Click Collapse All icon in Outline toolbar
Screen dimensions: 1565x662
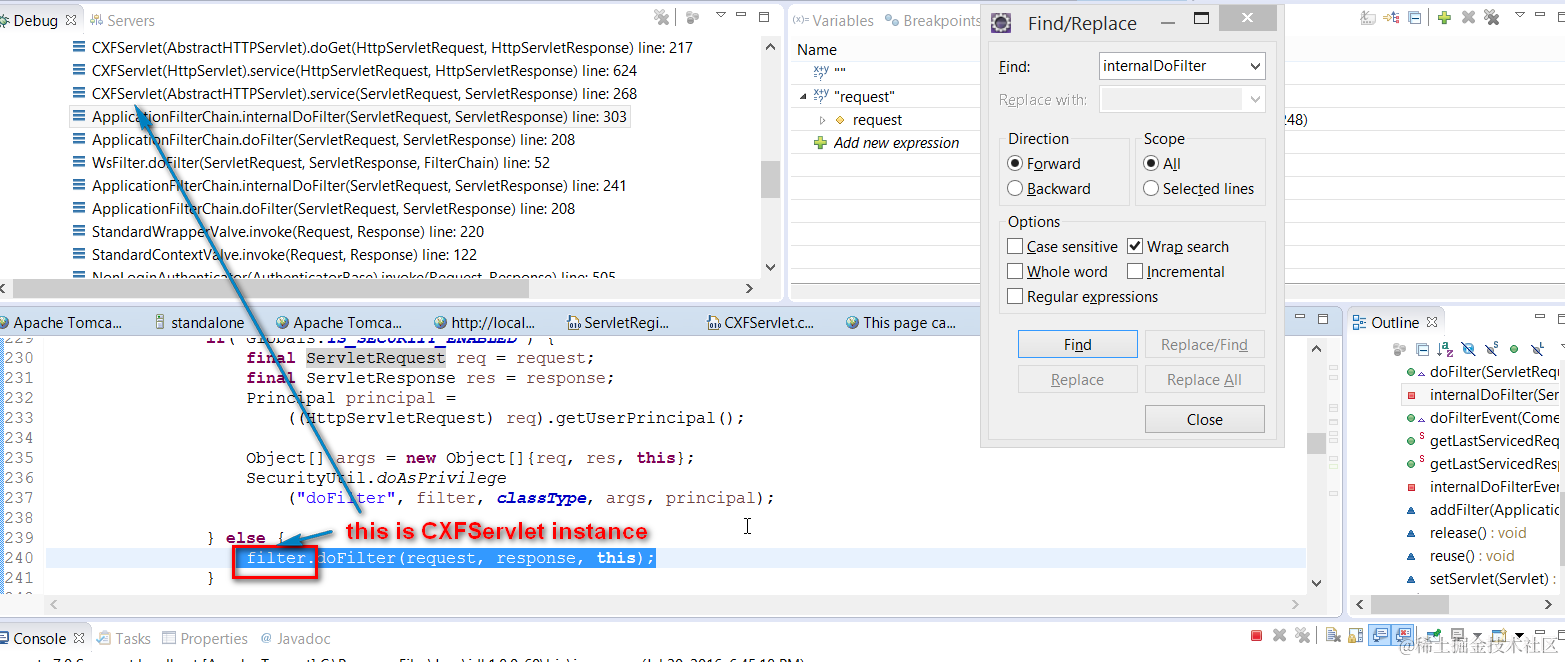click(1422, 349)
